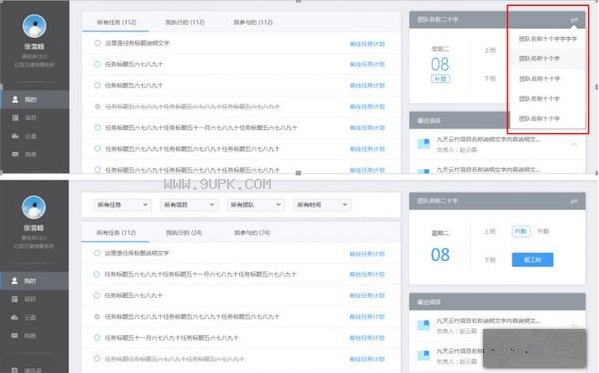The height and width of the screenshot is (373, 599).
Task: Check off the faded last task in lower mockup
Action: [97, 358]
